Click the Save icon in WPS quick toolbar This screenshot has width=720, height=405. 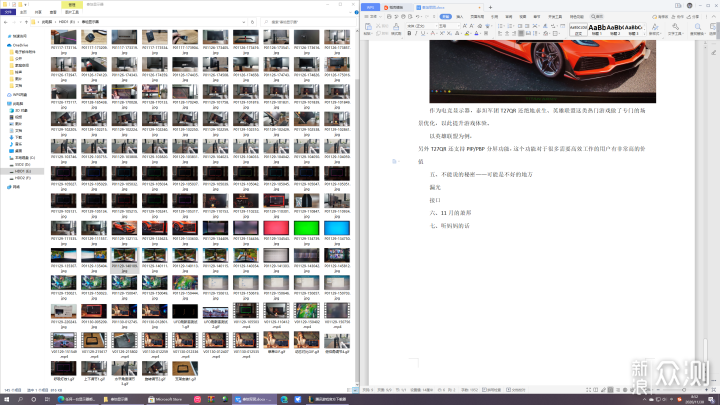pos(389,17)
